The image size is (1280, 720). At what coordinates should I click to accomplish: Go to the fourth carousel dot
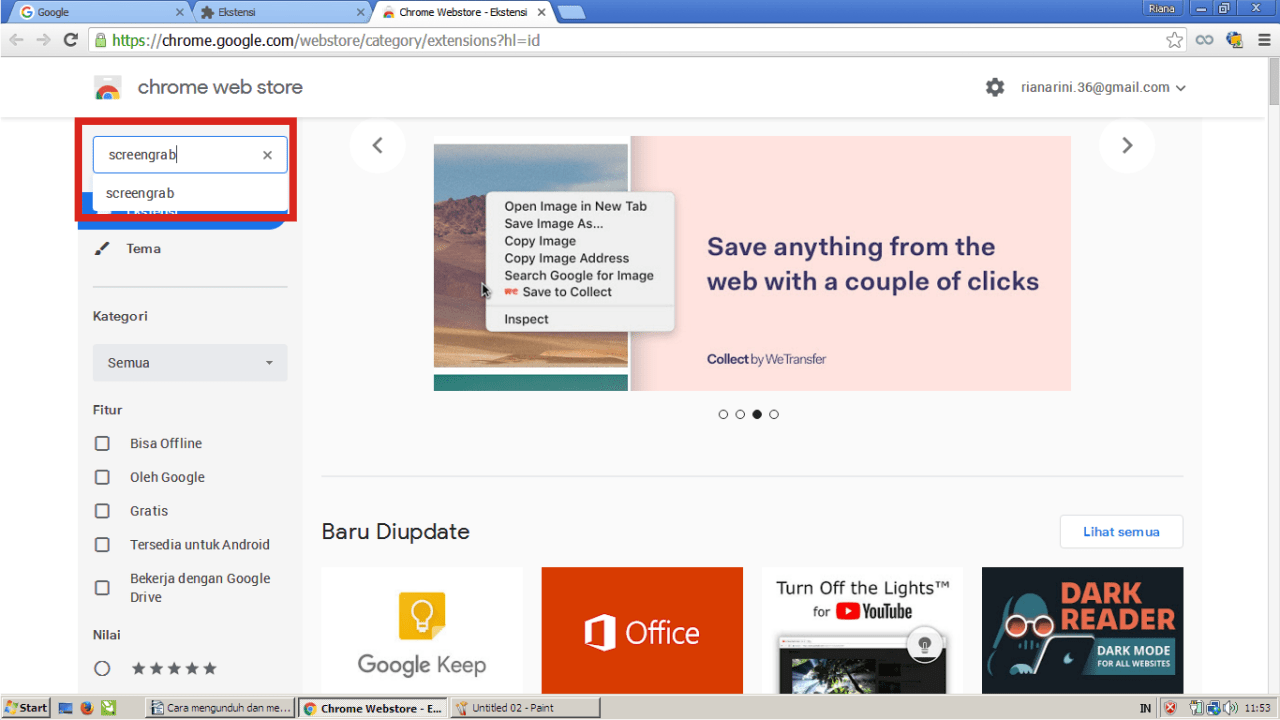coord(774,414)
